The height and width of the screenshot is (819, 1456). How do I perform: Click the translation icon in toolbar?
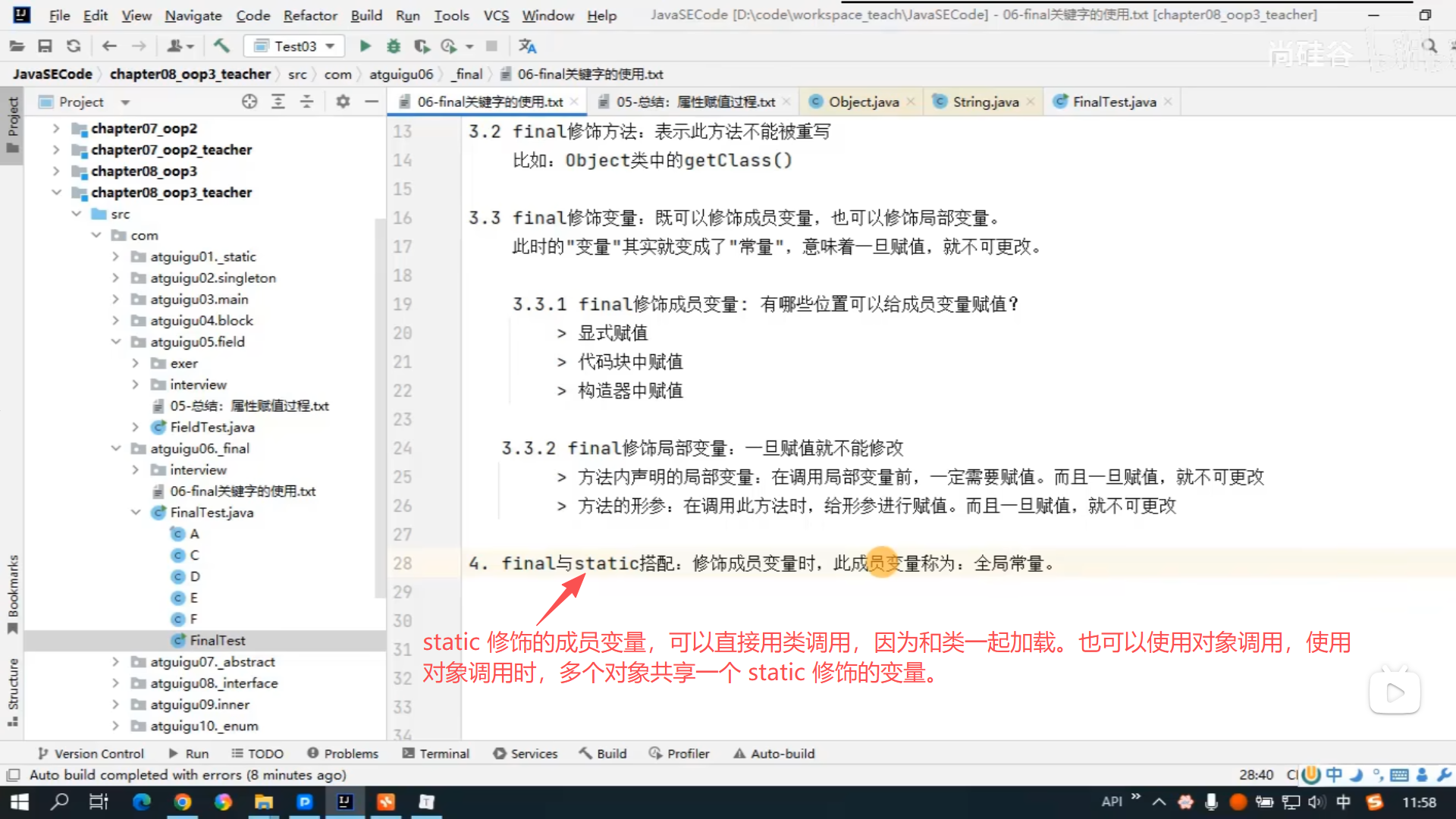527,46
